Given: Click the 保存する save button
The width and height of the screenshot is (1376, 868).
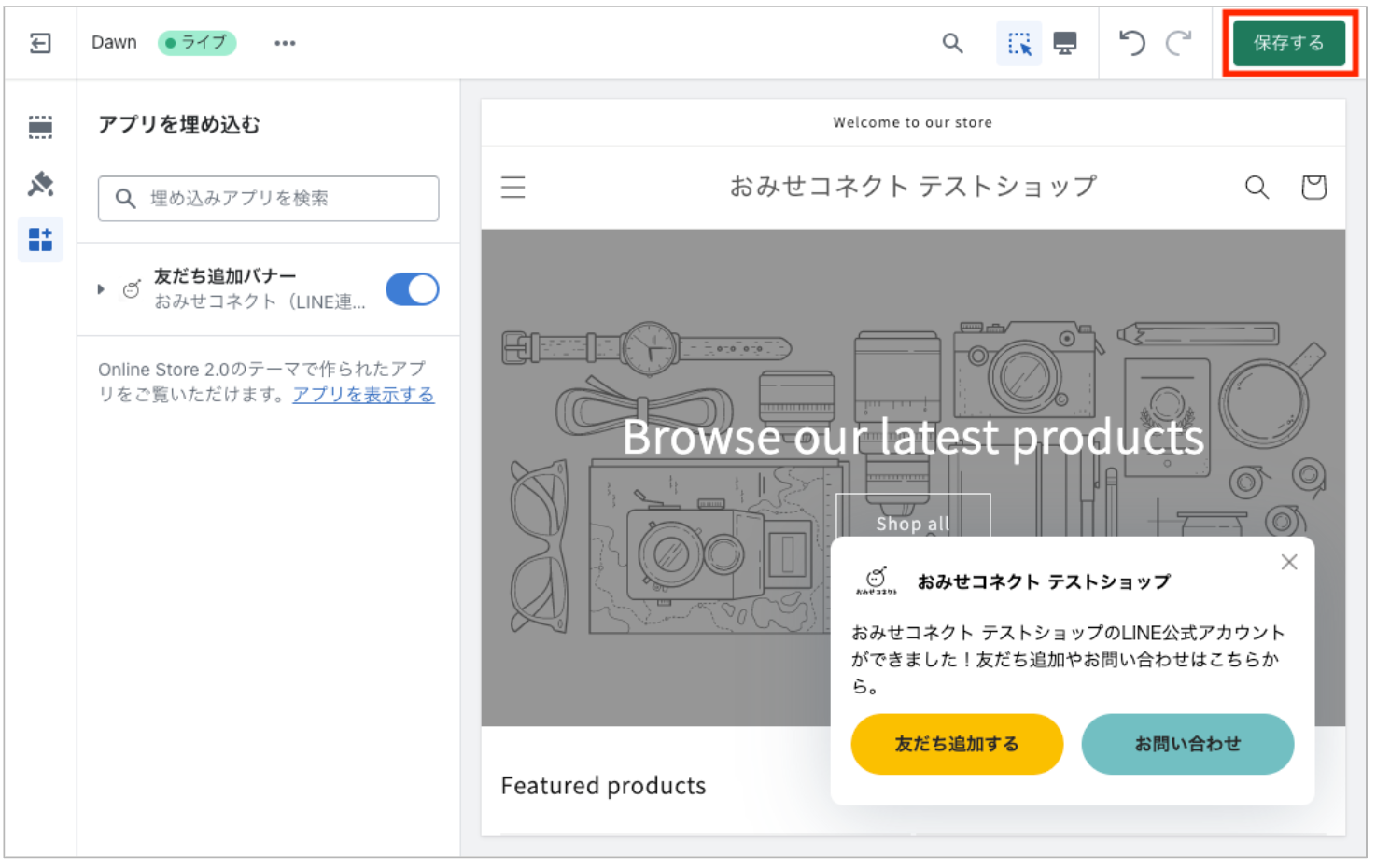Looking at the screenshot, I should point(1288,43).
